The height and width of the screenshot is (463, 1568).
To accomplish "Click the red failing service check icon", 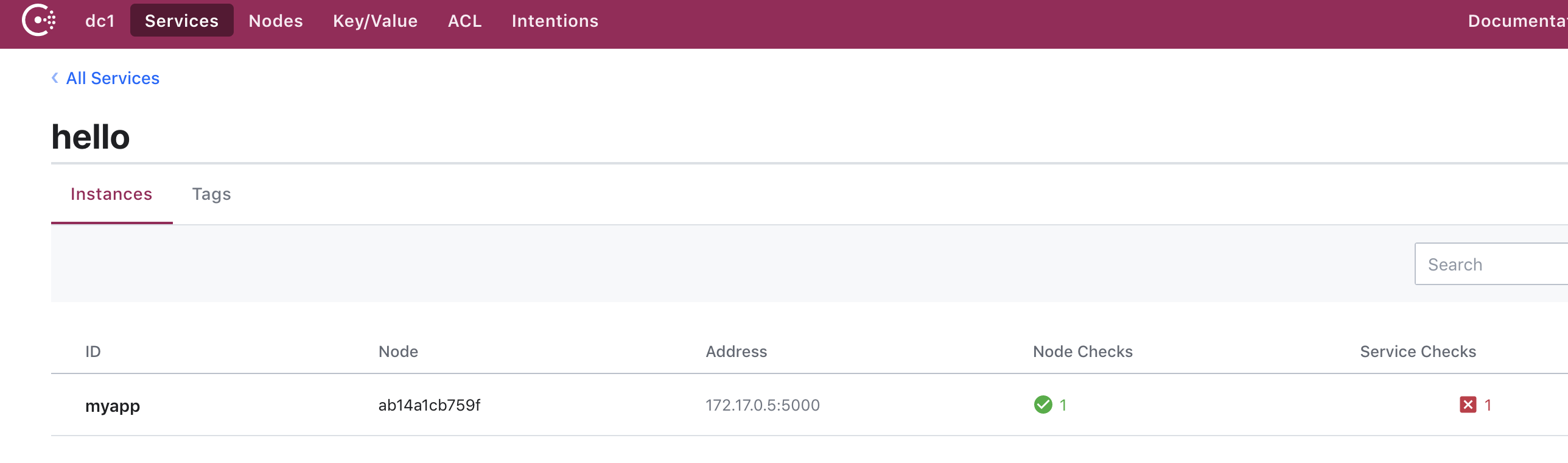I will [1468, 405].
